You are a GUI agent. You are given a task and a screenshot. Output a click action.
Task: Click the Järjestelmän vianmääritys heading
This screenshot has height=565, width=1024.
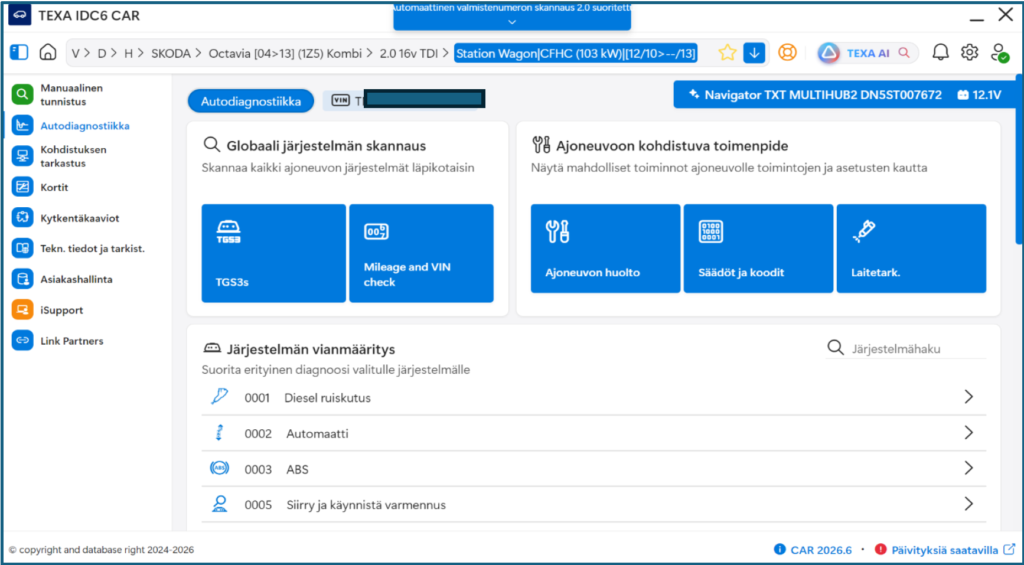pyautogui.click(x=310, y=349)
